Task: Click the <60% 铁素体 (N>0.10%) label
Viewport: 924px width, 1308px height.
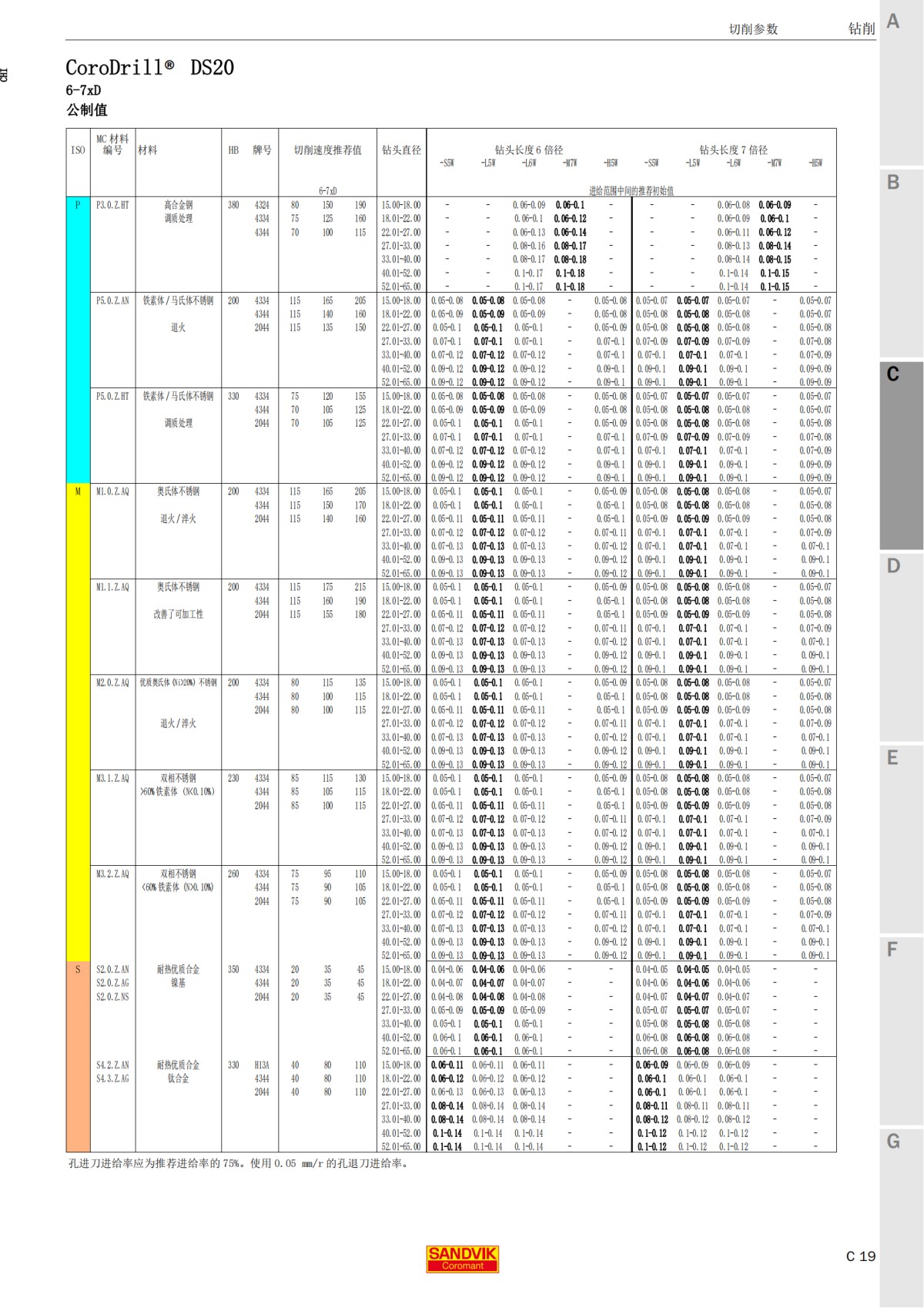Action: point(178,887)
